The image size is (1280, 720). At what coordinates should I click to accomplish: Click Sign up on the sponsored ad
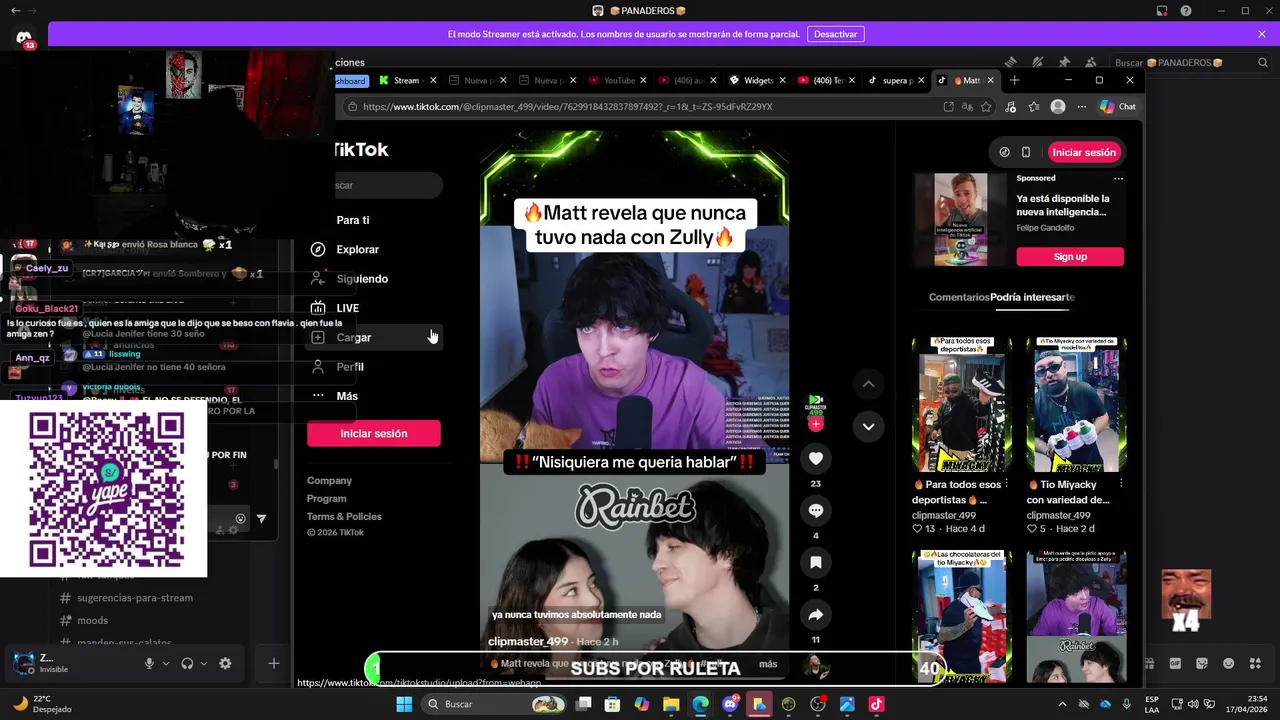[1070, 257]
